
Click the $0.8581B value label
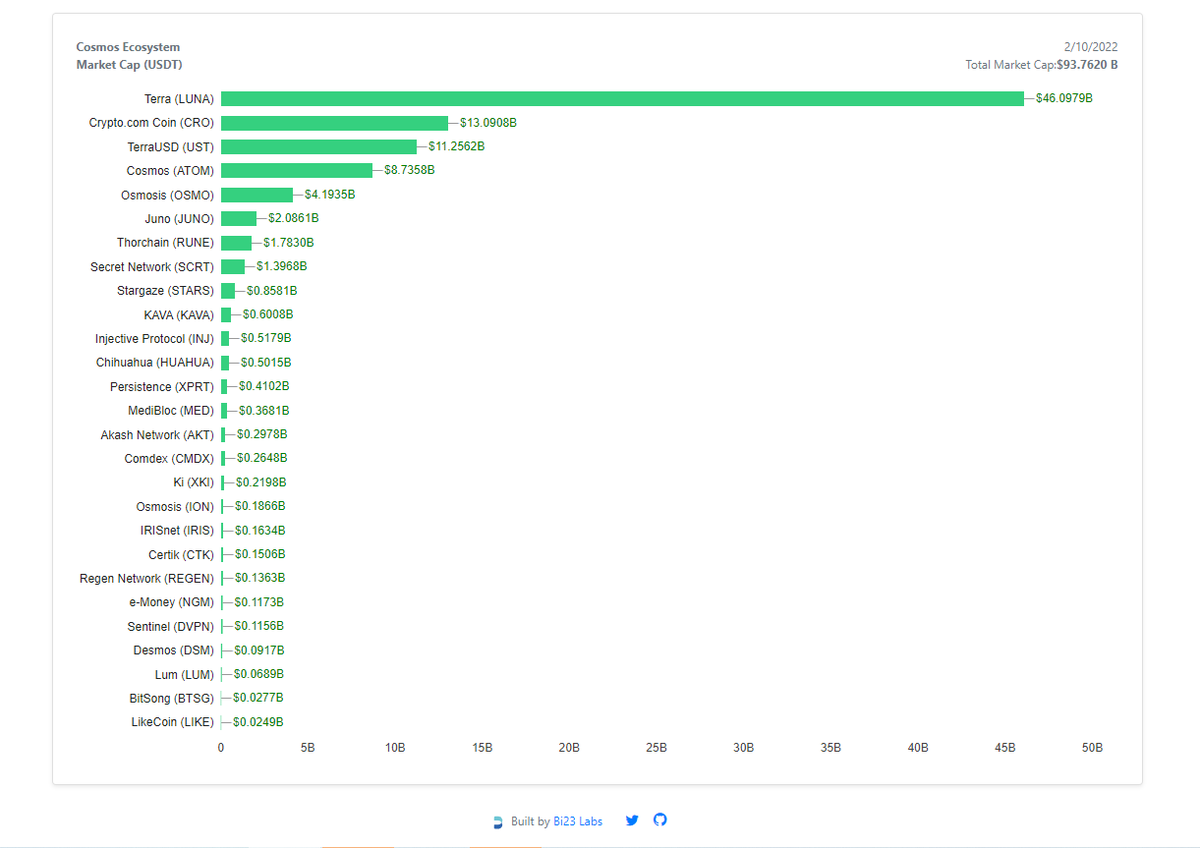tap(272, 291)
